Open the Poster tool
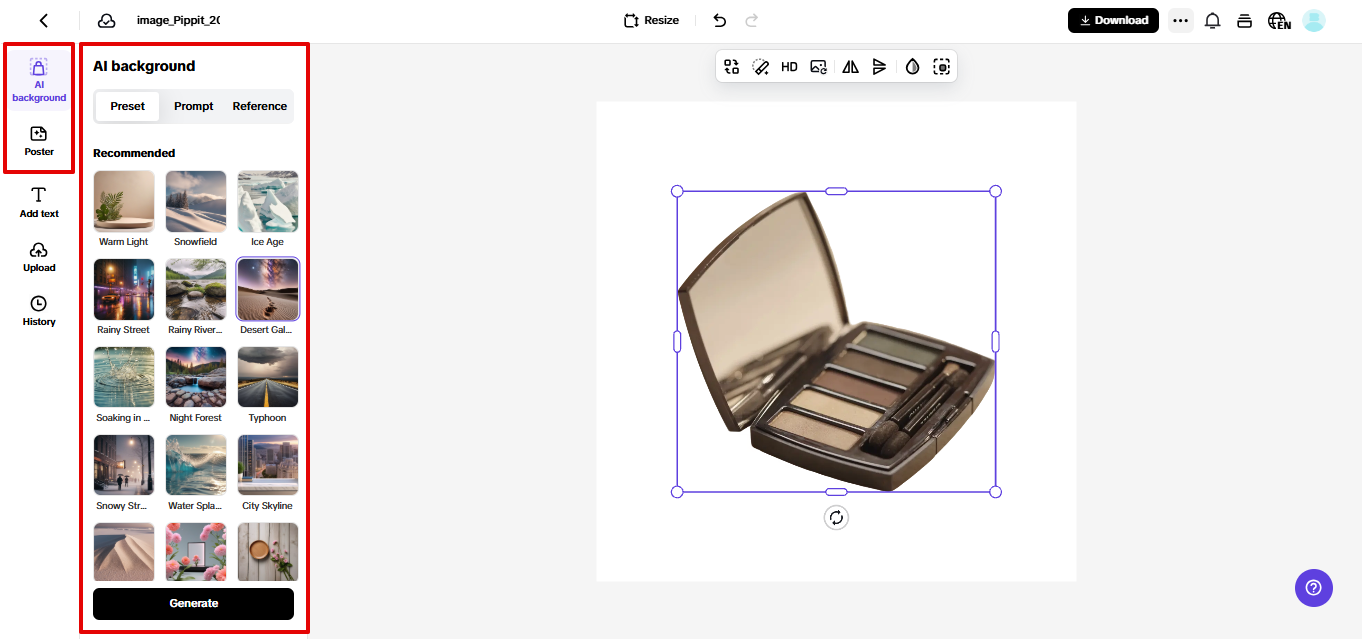1362x639 pixels. (38, 141)
